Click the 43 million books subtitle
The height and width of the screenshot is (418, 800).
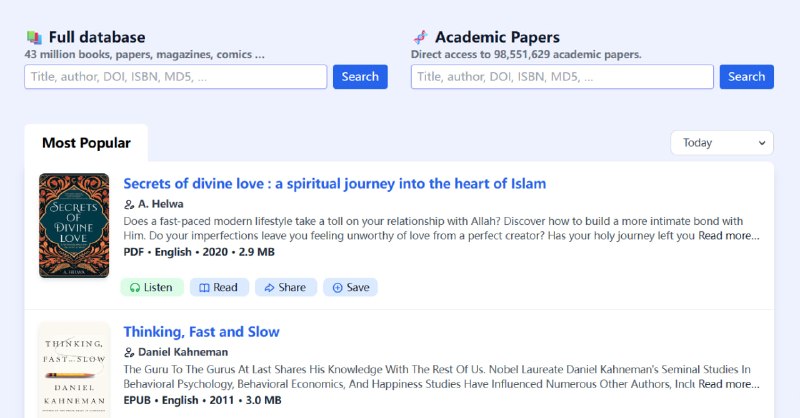144,55
